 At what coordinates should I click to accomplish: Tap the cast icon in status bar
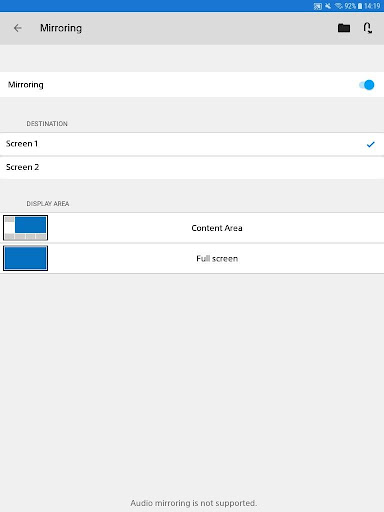pos(318,6)
